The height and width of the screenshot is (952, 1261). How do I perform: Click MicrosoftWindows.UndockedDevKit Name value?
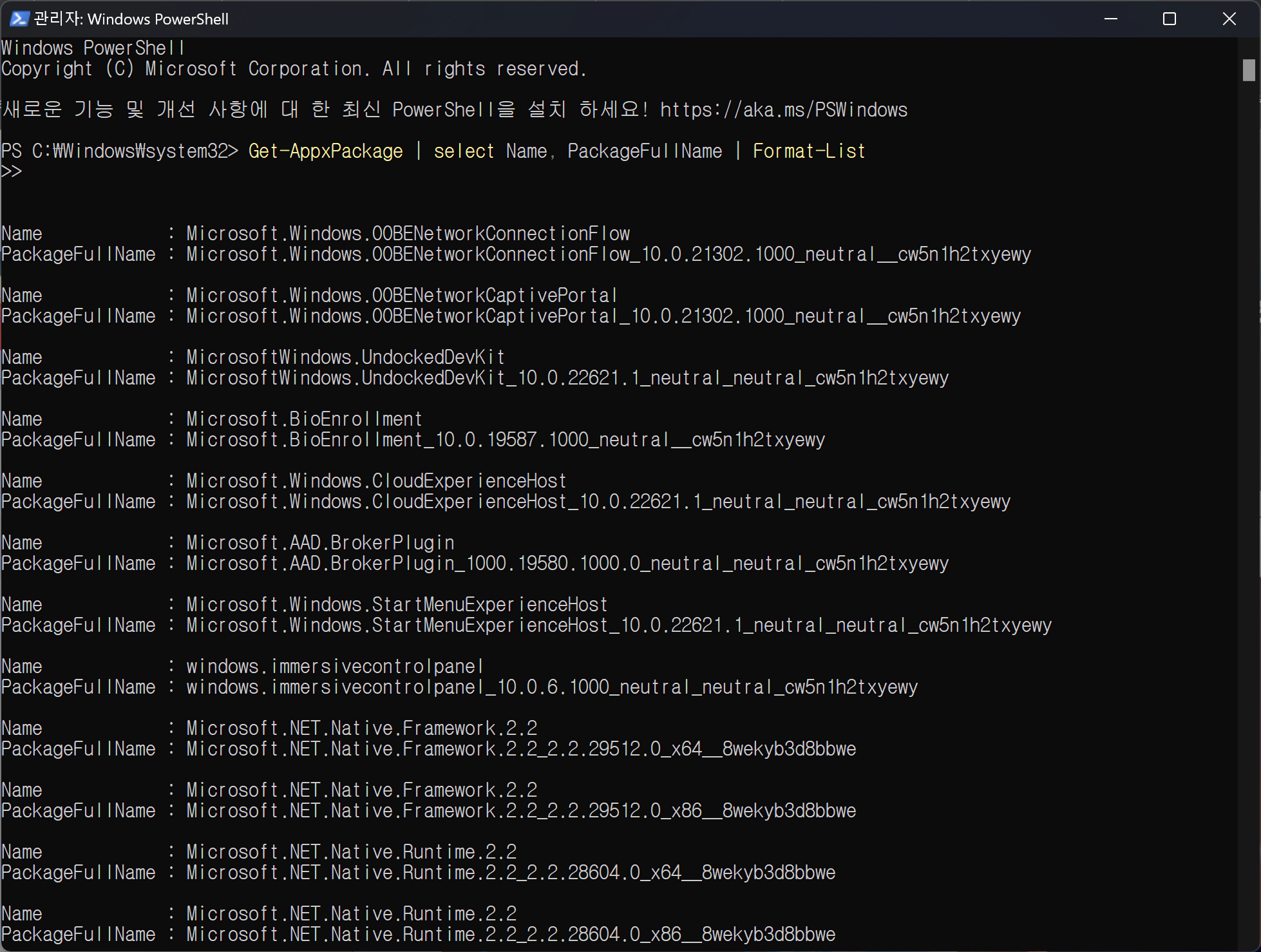point(345,357)
